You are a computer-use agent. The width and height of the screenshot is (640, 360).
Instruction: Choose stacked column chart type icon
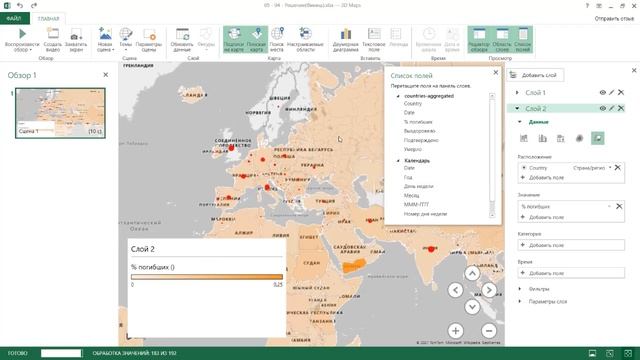[524, 138]
